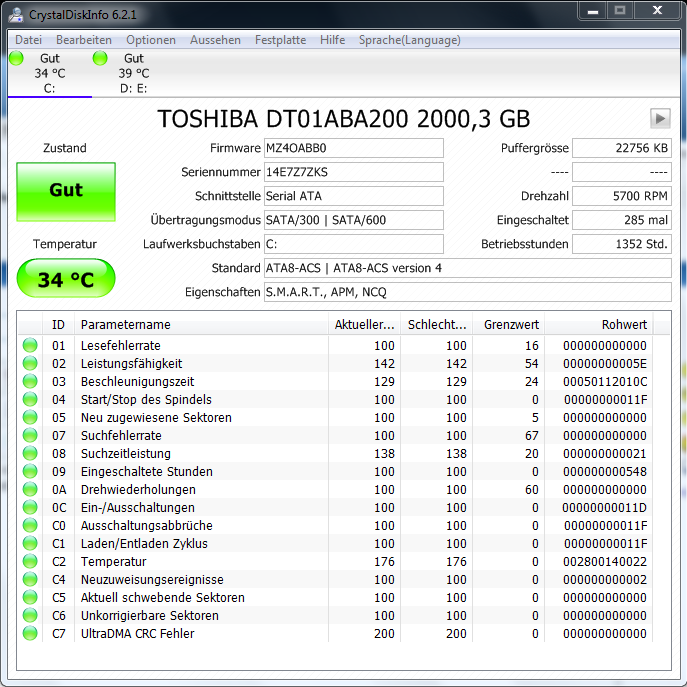Click the Parametername column header
Screen dimensions: 687x687
202,325
